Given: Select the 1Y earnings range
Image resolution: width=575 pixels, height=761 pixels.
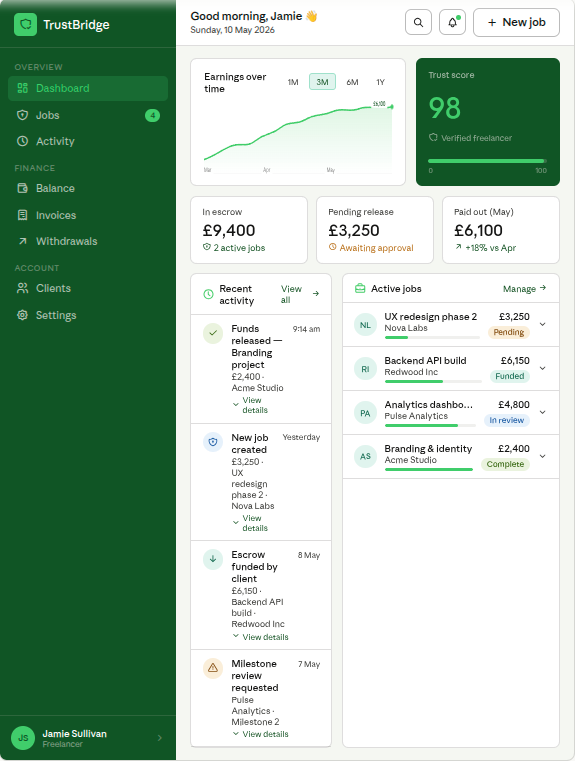Looking at the screenshot, I should (380, 82).
